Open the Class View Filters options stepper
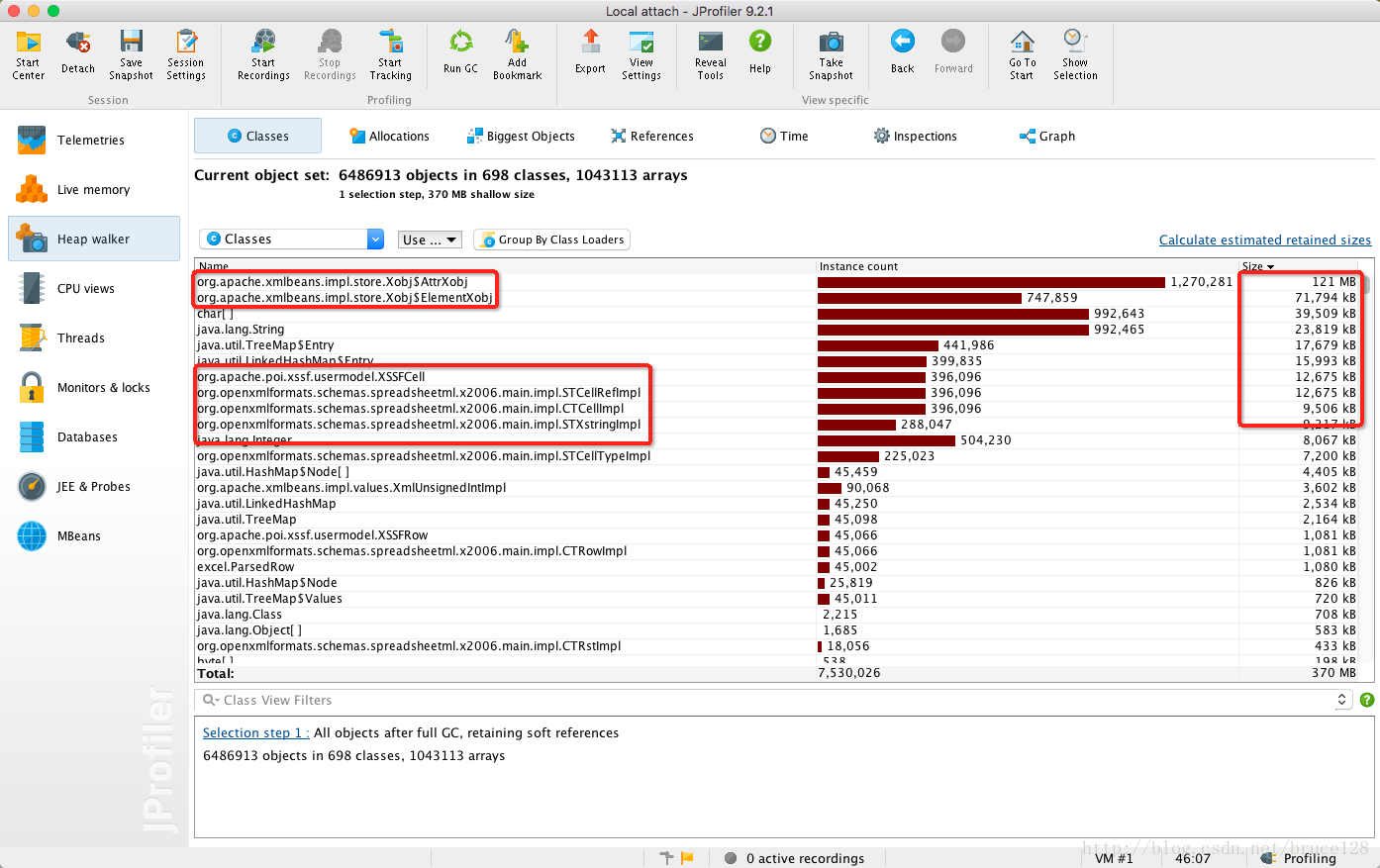Image resolution: width=1380 pixels, height=868 pixels. pyautogui.click(x=1342, y=700)
